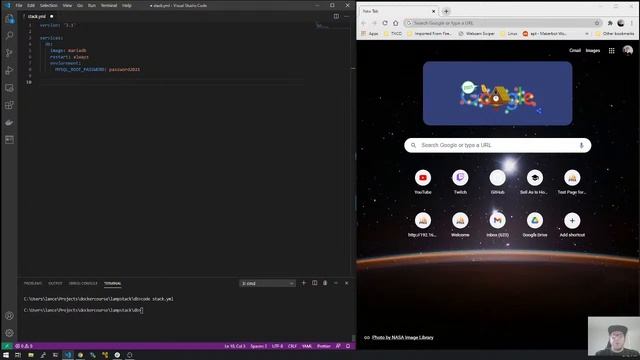This screenshot has height=360, width=640.
Task: Open notifications bell in VS Code status bar
Action: click(x=348, y=346)
